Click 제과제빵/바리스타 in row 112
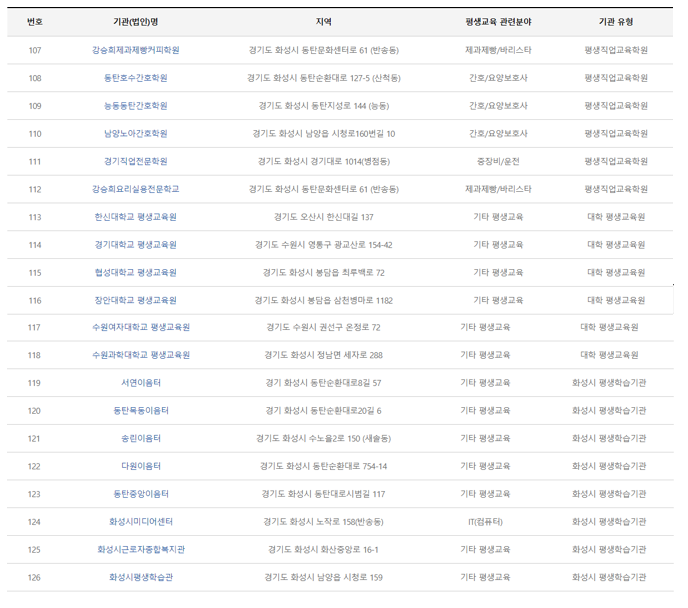The image size is (688, 608). click(498, 189)
